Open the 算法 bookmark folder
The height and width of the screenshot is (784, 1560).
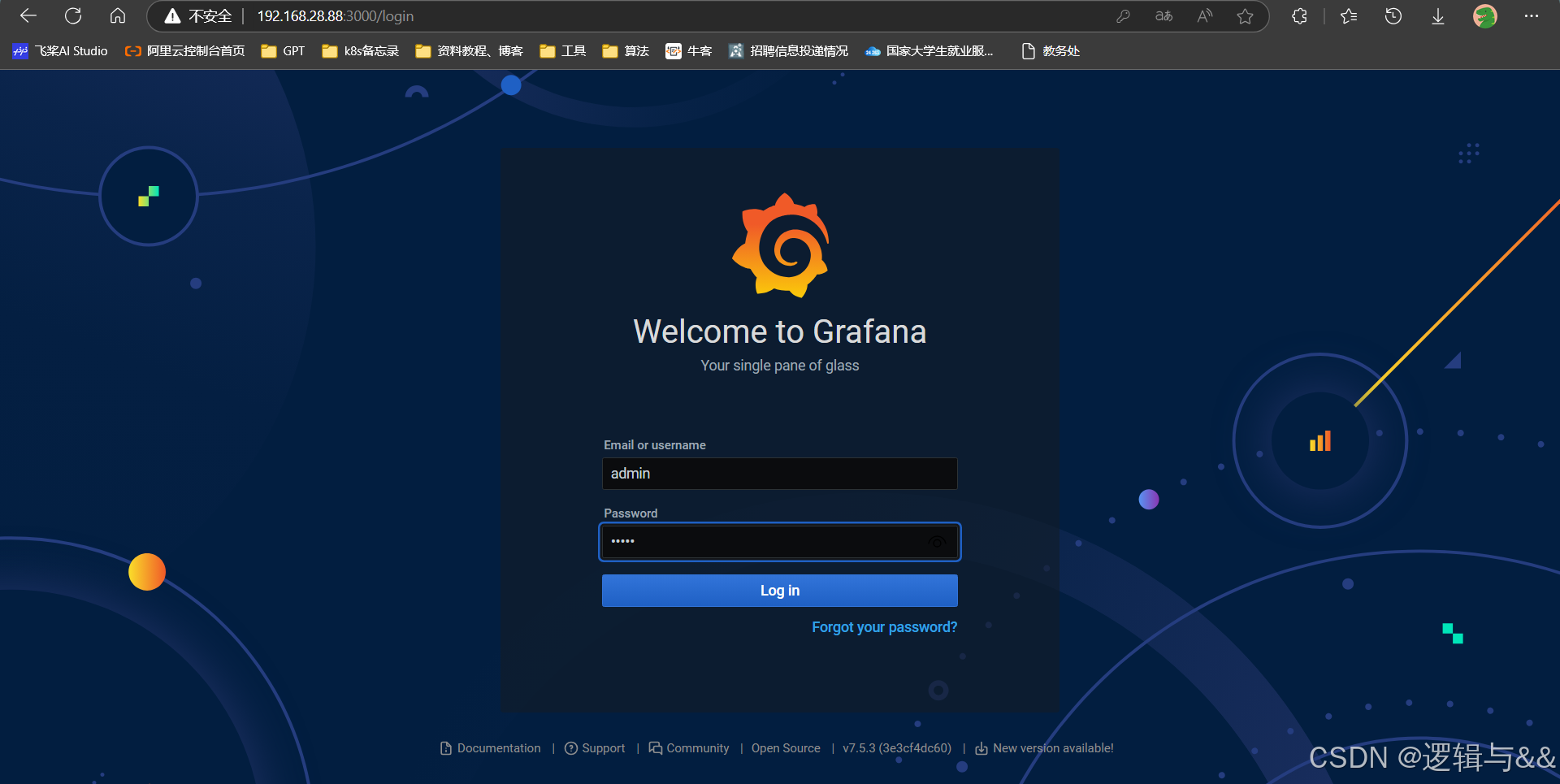626,51
